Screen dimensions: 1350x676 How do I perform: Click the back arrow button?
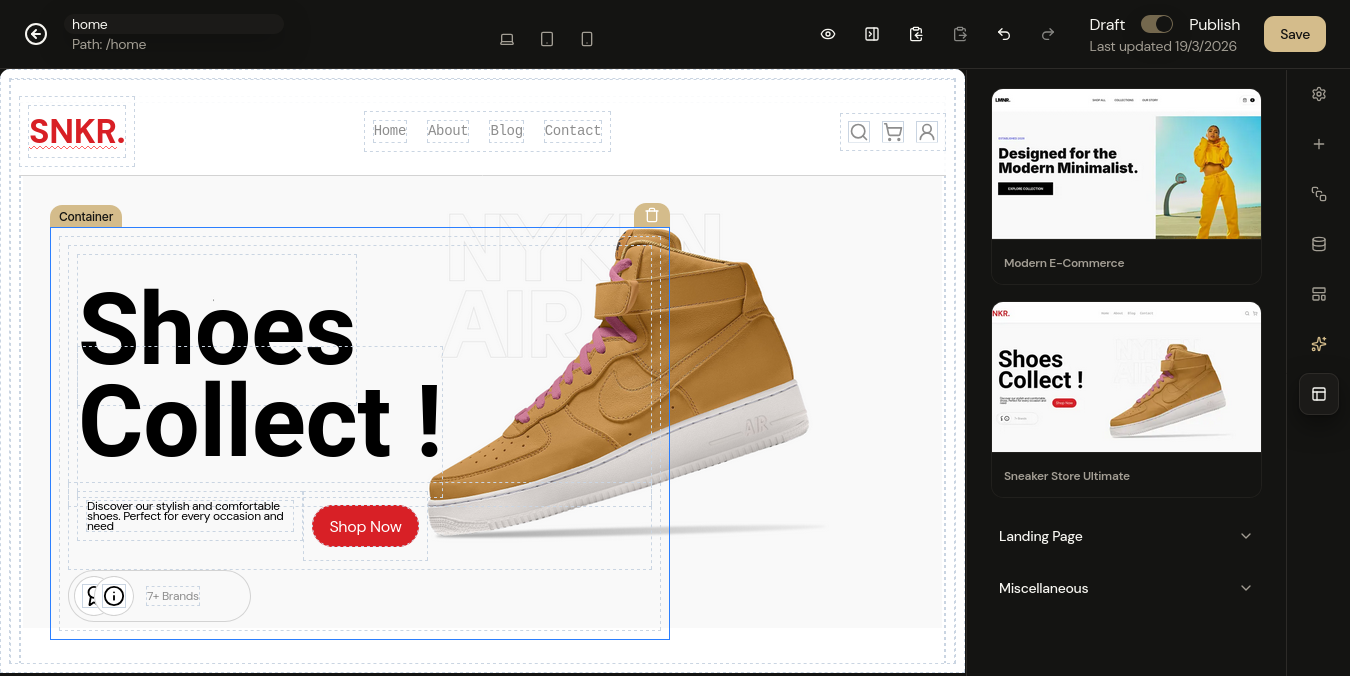pos(36,34)
